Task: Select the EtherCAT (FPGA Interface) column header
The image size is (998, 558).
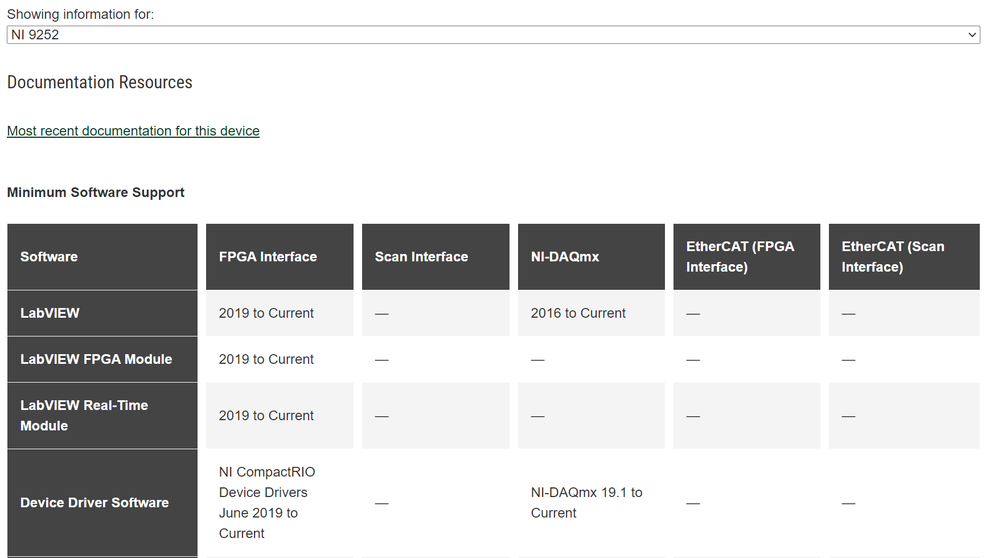Action: click(747, 257)
